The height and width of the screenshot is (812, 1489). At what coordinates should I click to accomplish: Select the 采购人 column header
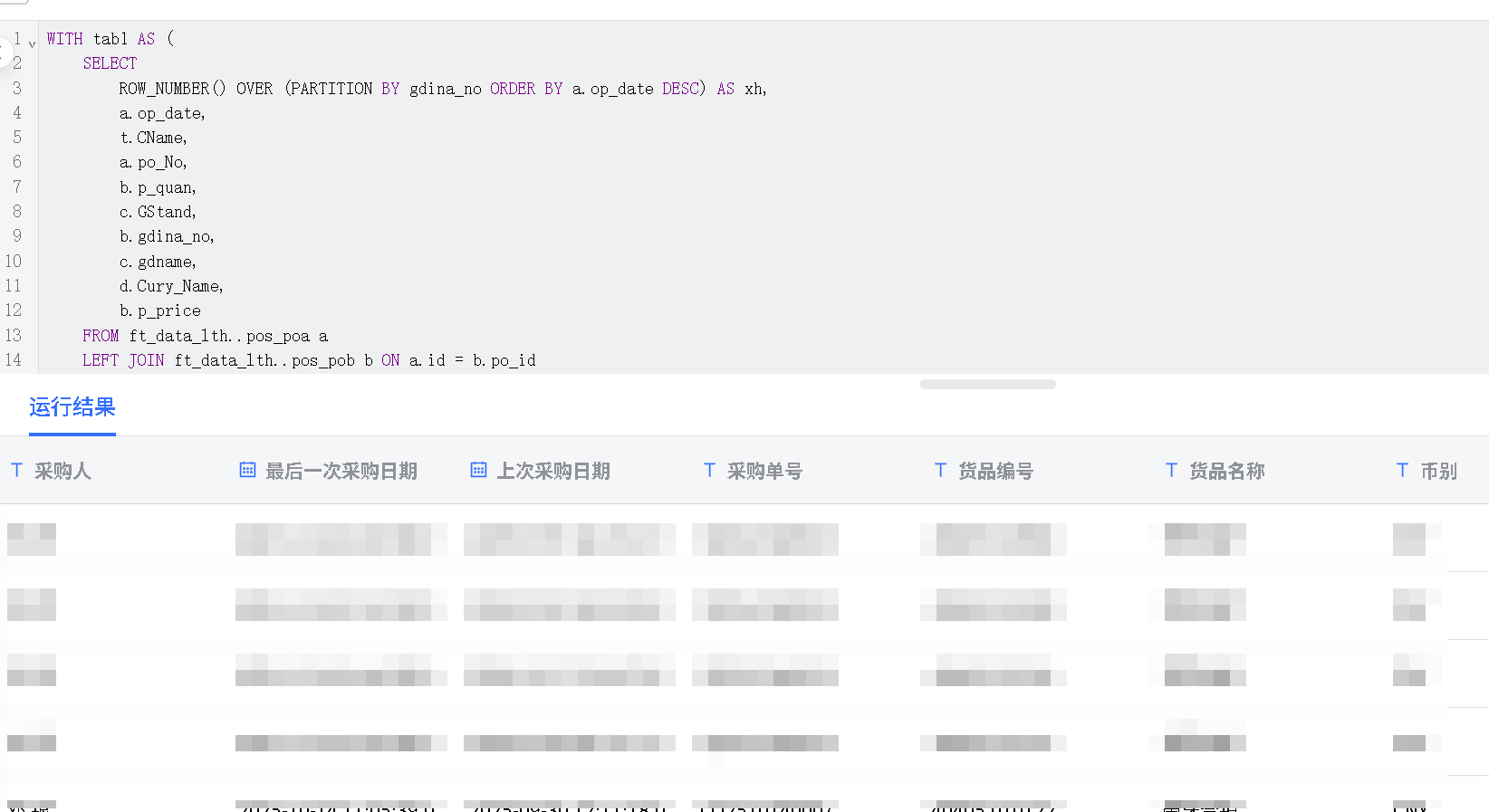tap(62, 472)
